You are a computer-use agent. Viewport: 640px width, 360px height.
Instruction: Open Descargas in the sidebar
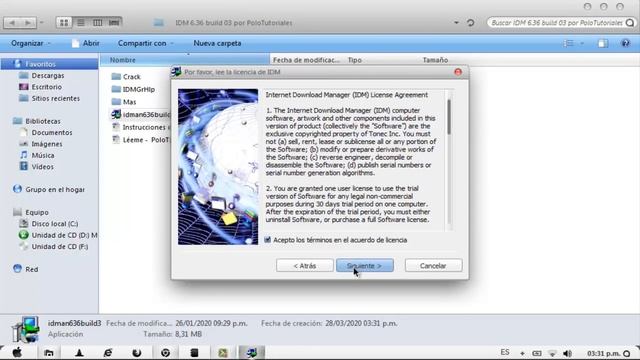coord(42,76)
